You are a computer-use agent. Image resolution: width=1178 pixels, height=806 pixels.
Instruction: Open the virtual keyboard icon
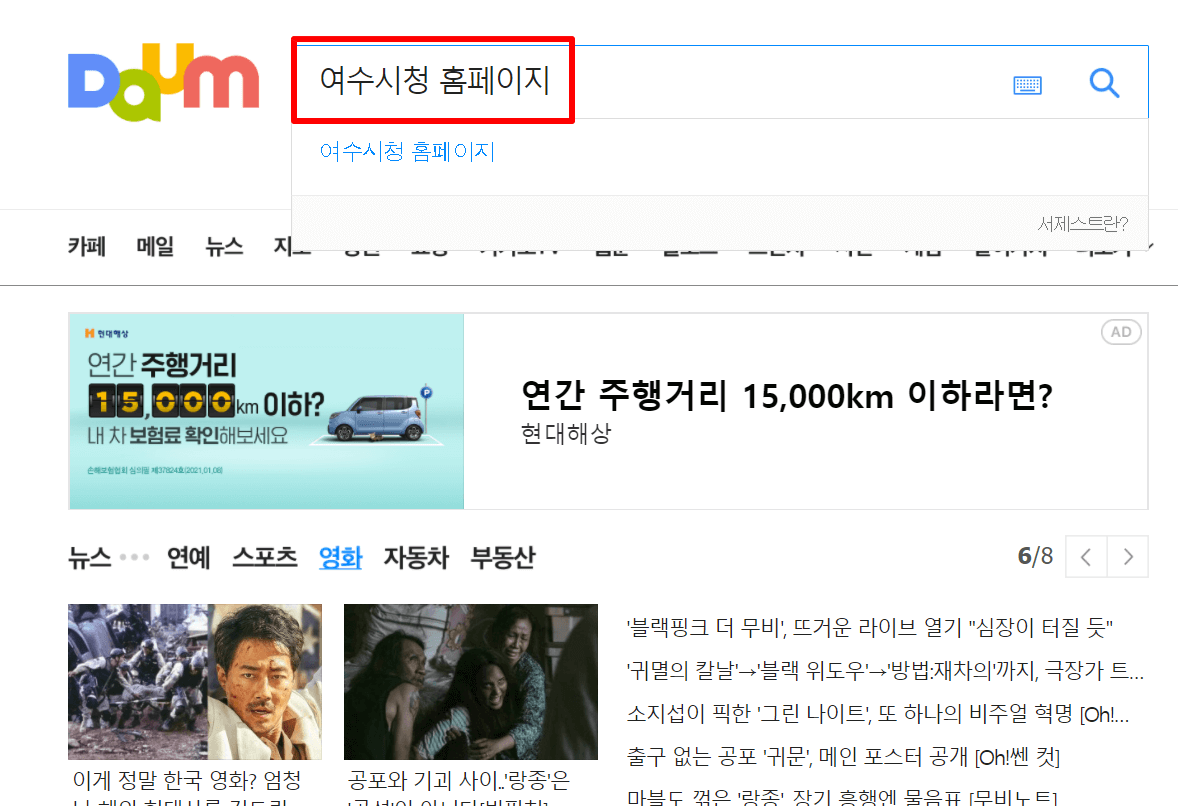click(x=1027, y=85)
